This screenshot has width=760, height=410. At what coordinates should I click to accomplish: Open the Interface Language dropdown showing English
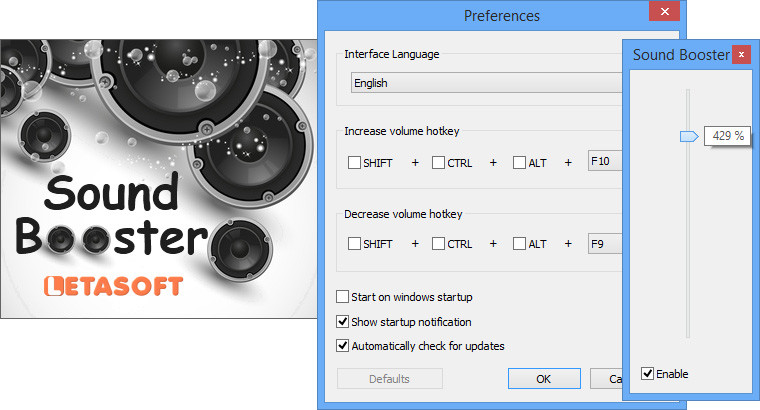click(486, 84)
